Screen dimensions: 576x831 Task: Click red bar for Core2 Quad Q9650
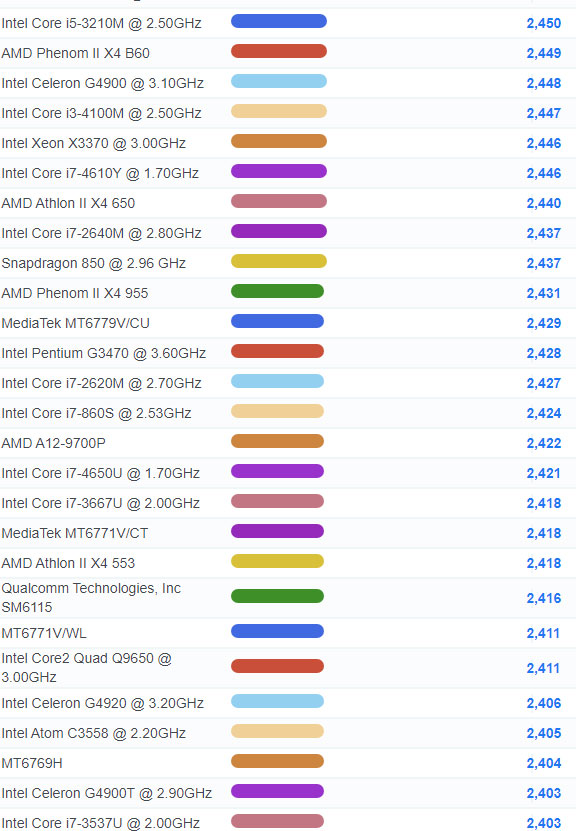(x=277, y=666)
